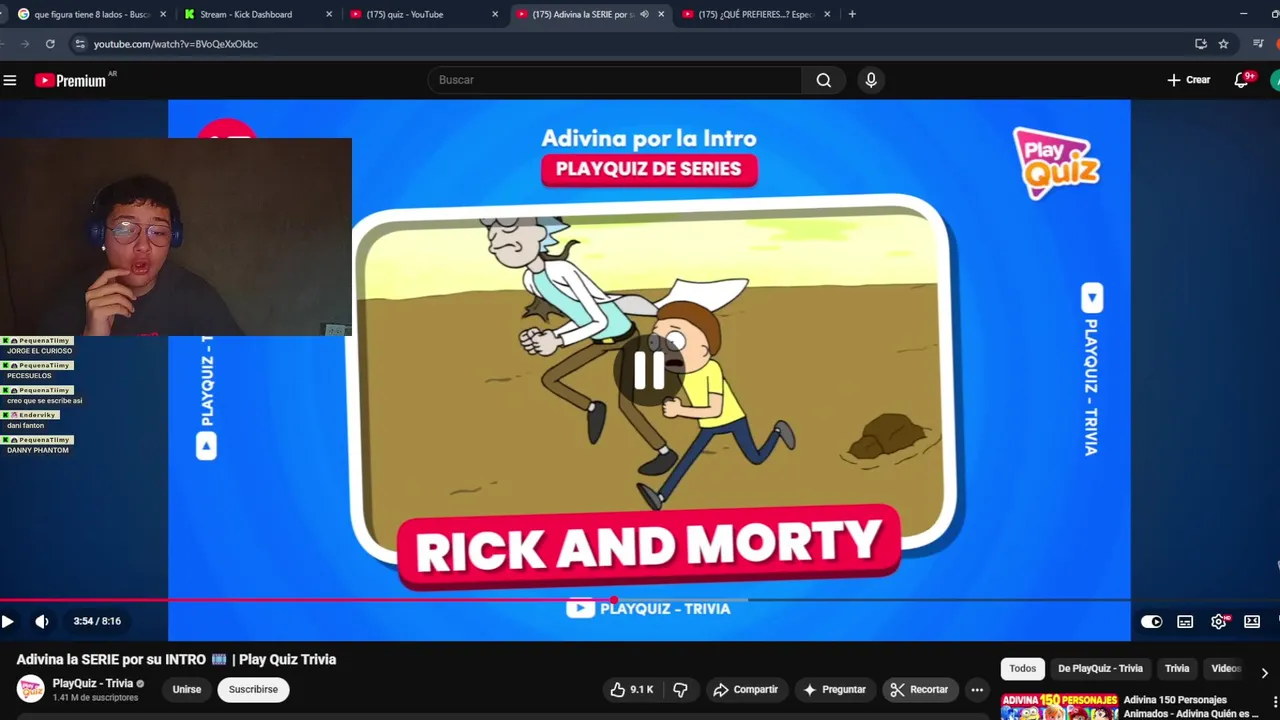This screenshot has height=720, width=1280.
Task: Open Adivina 150 Personajes Animados title
Action: 1190,706
